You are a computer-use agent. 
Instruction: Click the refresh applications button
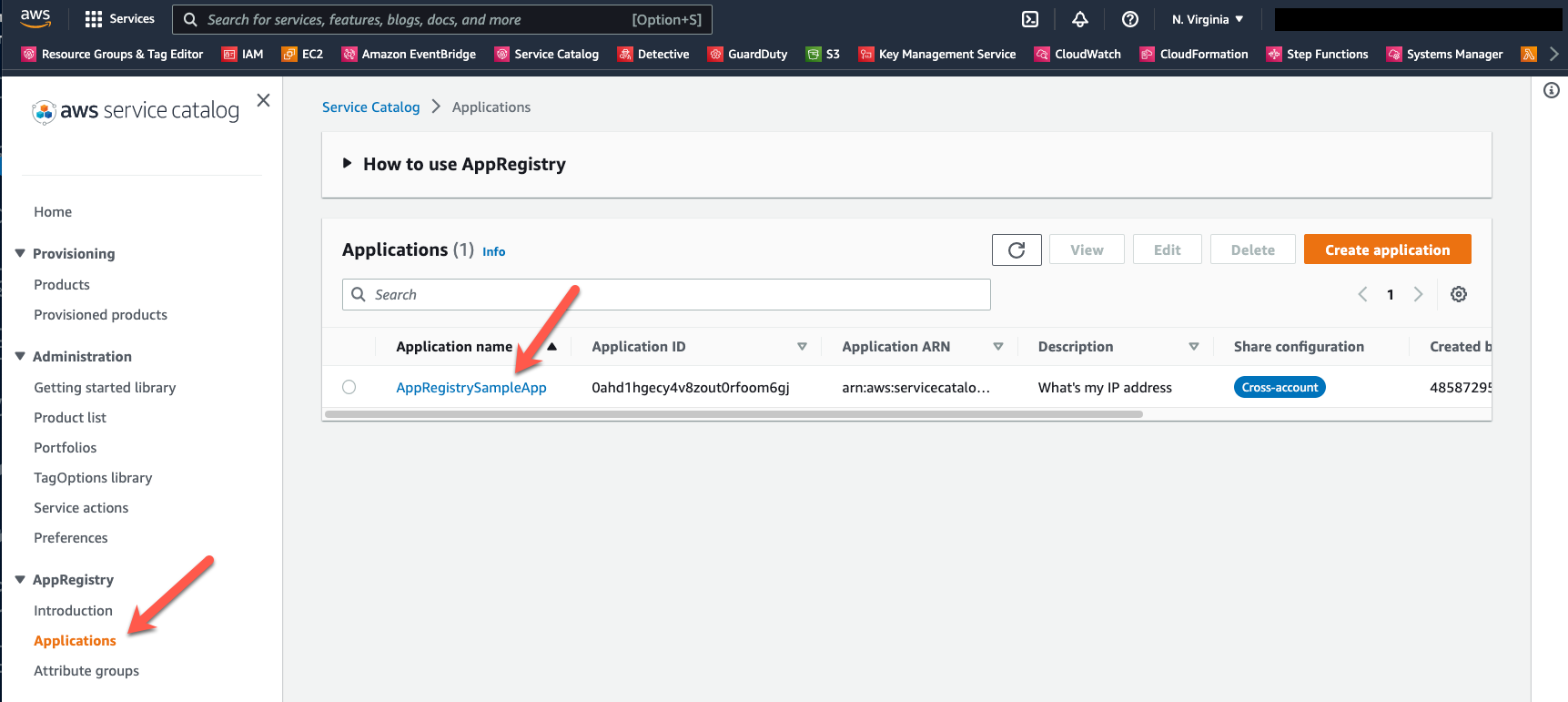(x=1017, y=249)
